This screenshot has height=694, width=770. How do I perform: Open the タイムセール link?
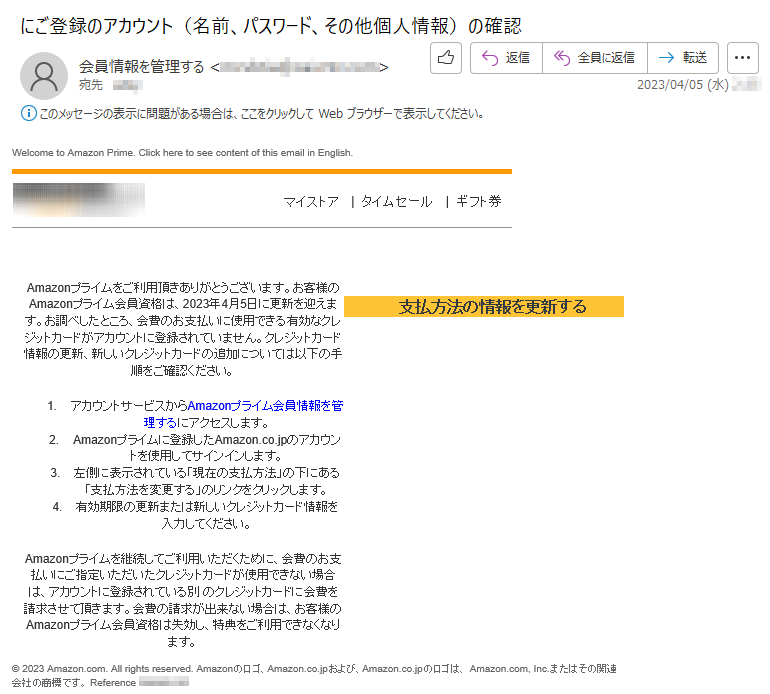tap(397, 201)
